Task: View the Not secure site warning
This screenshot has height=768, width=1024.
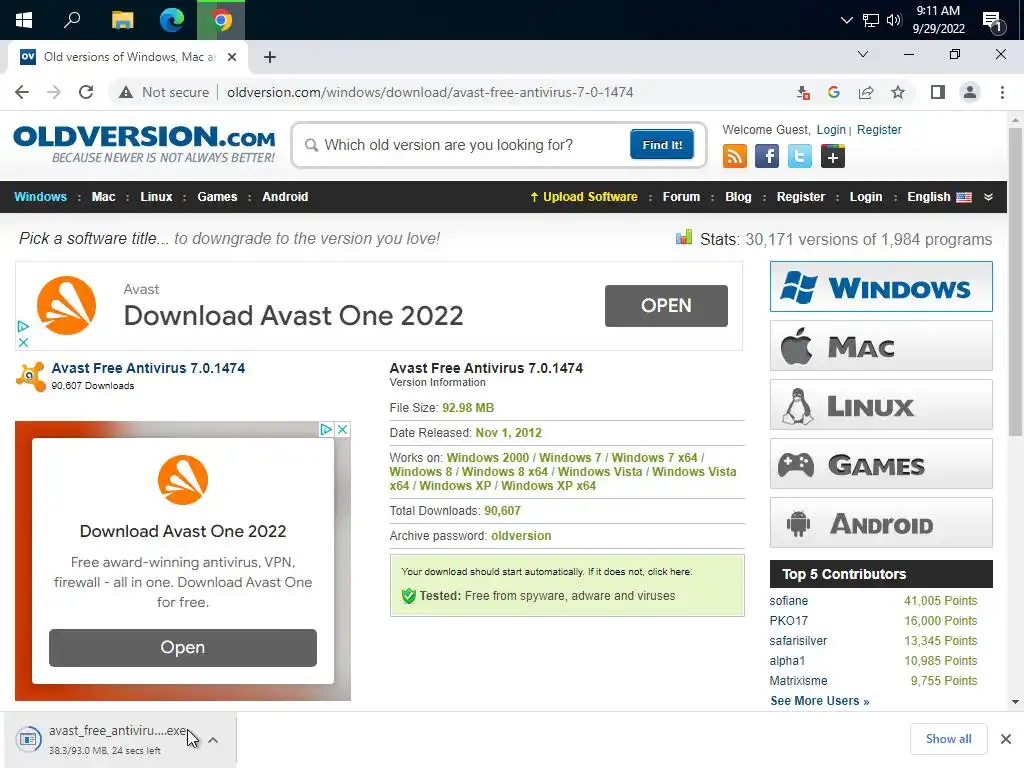Action: click(164, 92)
